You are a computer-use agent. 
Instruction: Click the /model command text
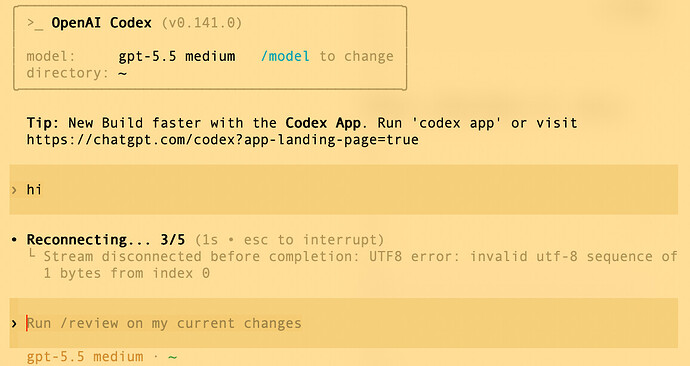285,56
